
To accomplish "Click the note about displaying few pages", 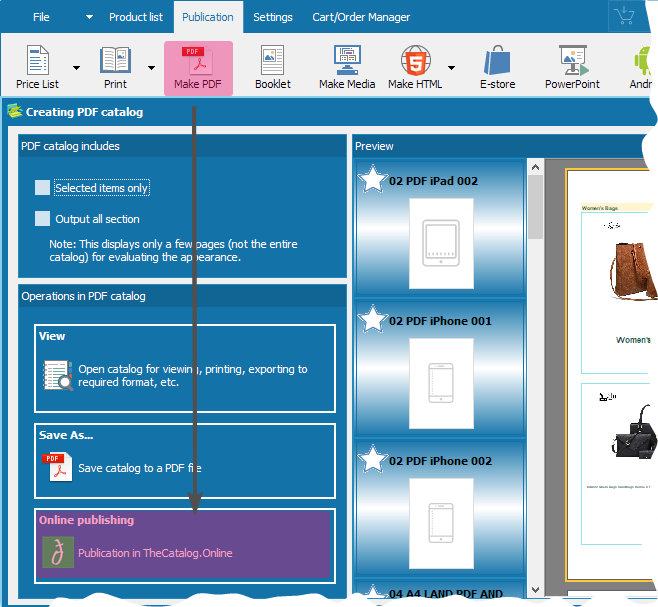I will click(x=173, y=250).
